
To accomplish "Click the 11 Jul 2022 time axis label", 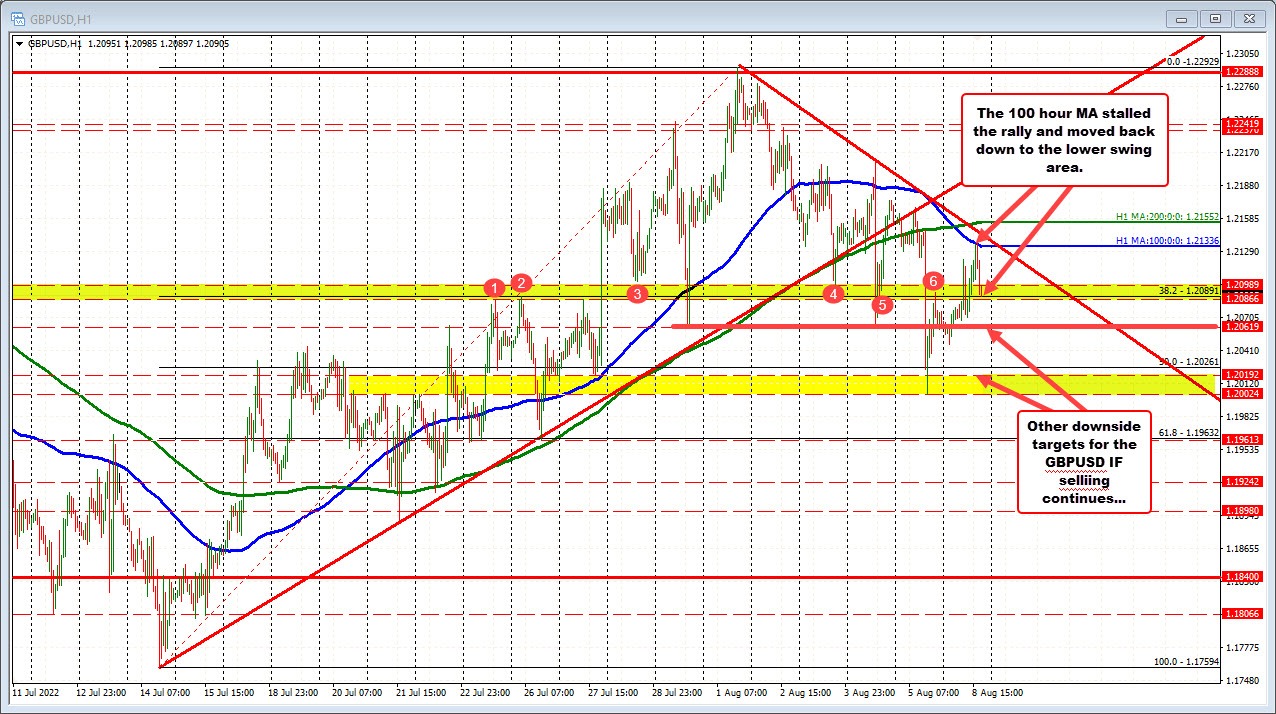I will (x=34, y=692).
